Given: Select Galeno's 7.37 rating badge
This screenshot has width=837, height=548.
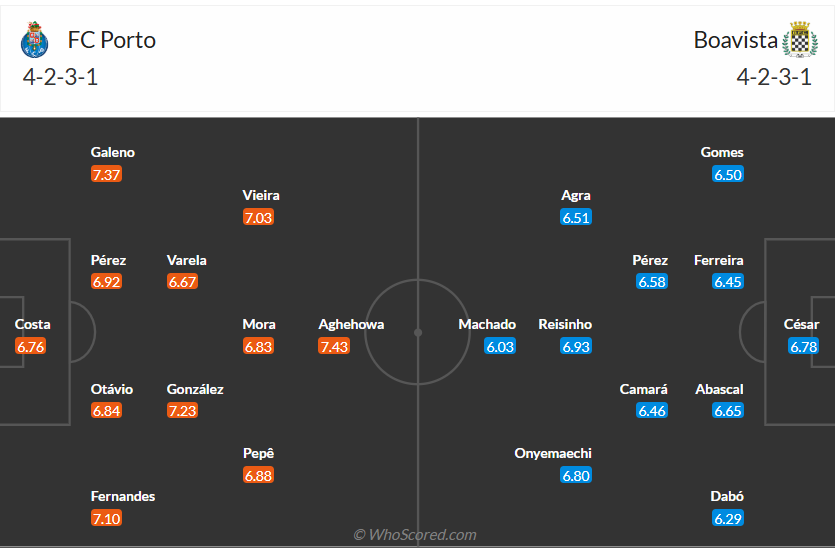Looking at the screenshot, I should coord(106,174).
